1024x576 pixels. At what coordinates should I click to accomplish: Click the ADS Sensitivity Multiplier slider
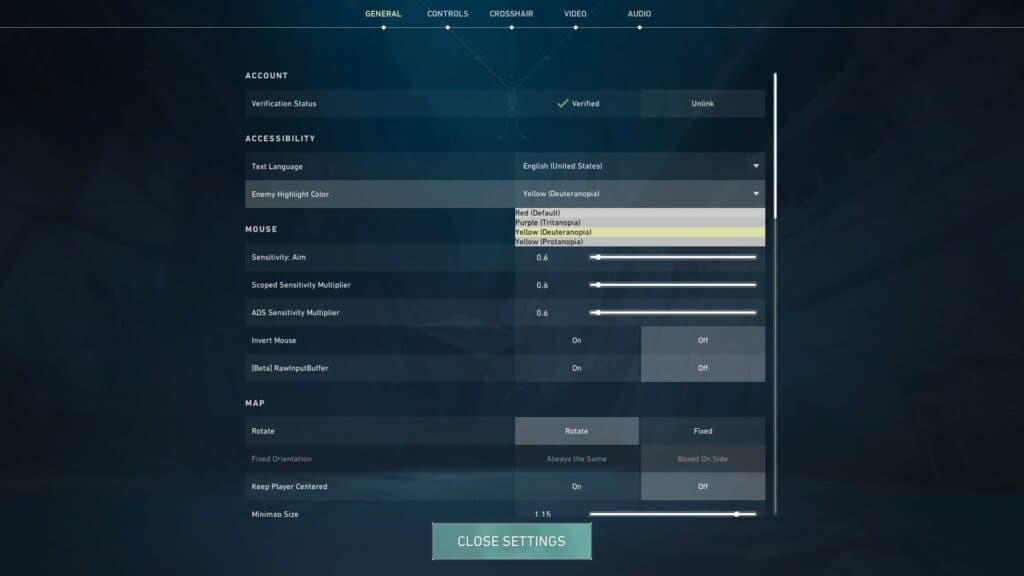click(673, 313)
